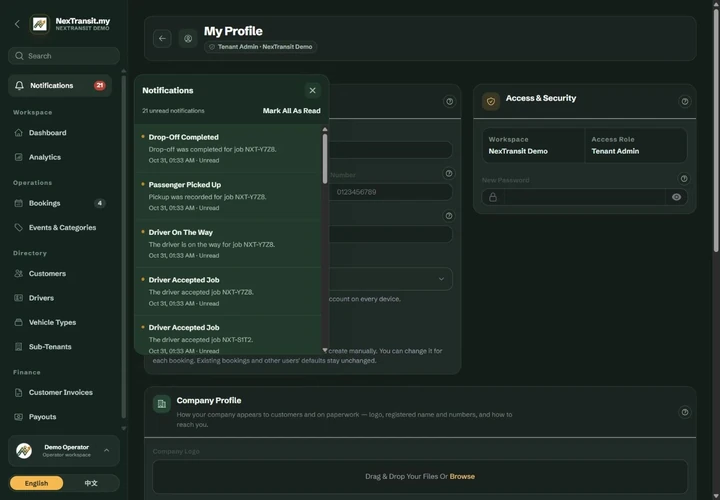Open help for Company Profile section
Screen dimensions: 720x500
point(685,412)
